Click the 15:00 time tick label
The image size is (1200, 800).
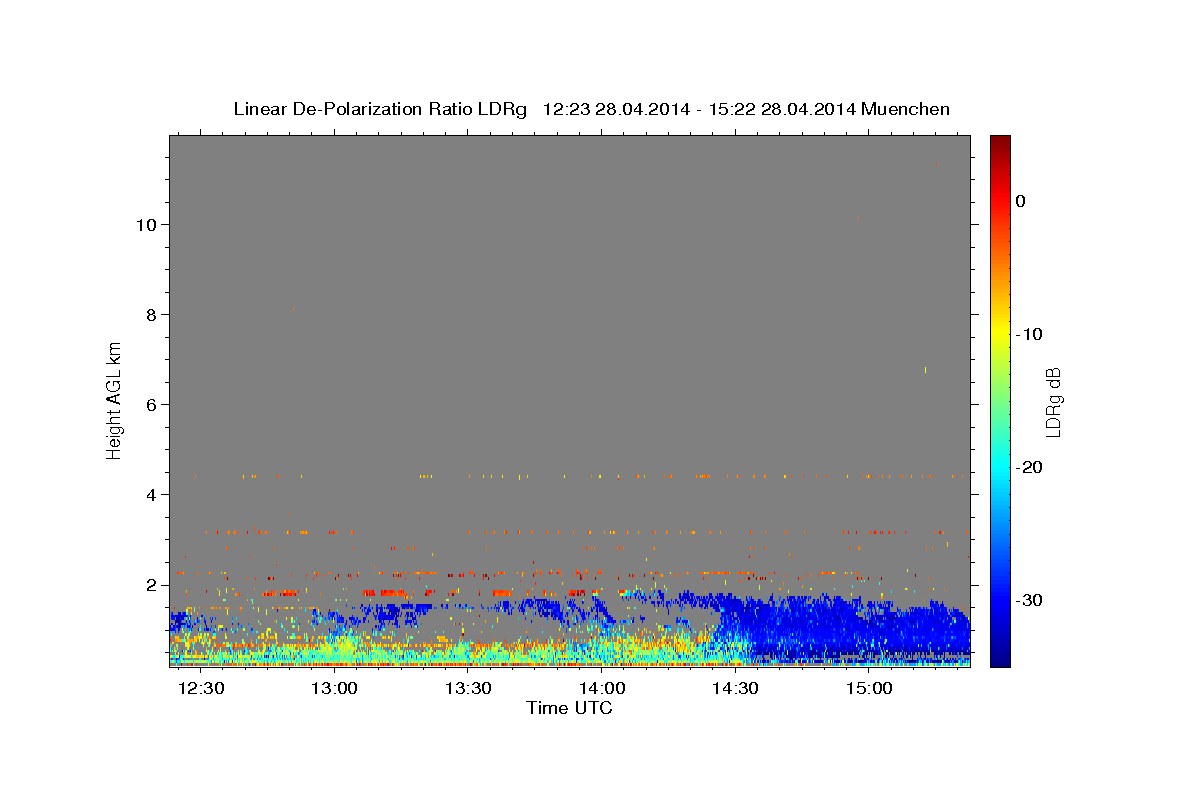point(870,689)
